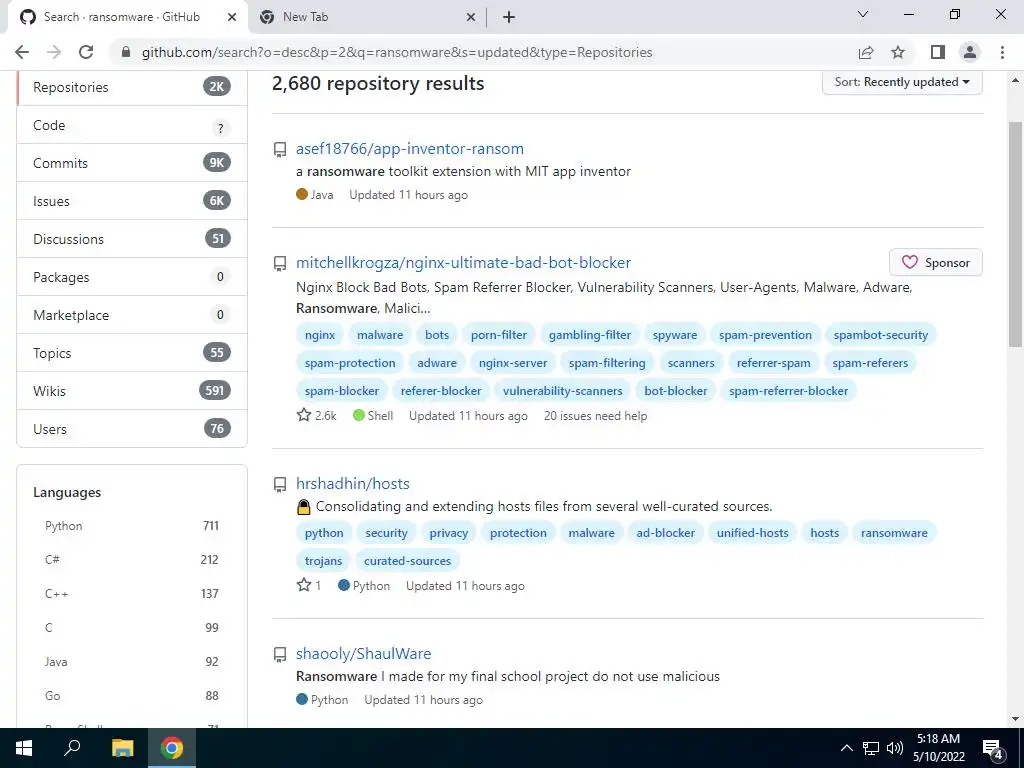Click the nginx topic tag
The image size is (1024, 768).
coord(319,335)
